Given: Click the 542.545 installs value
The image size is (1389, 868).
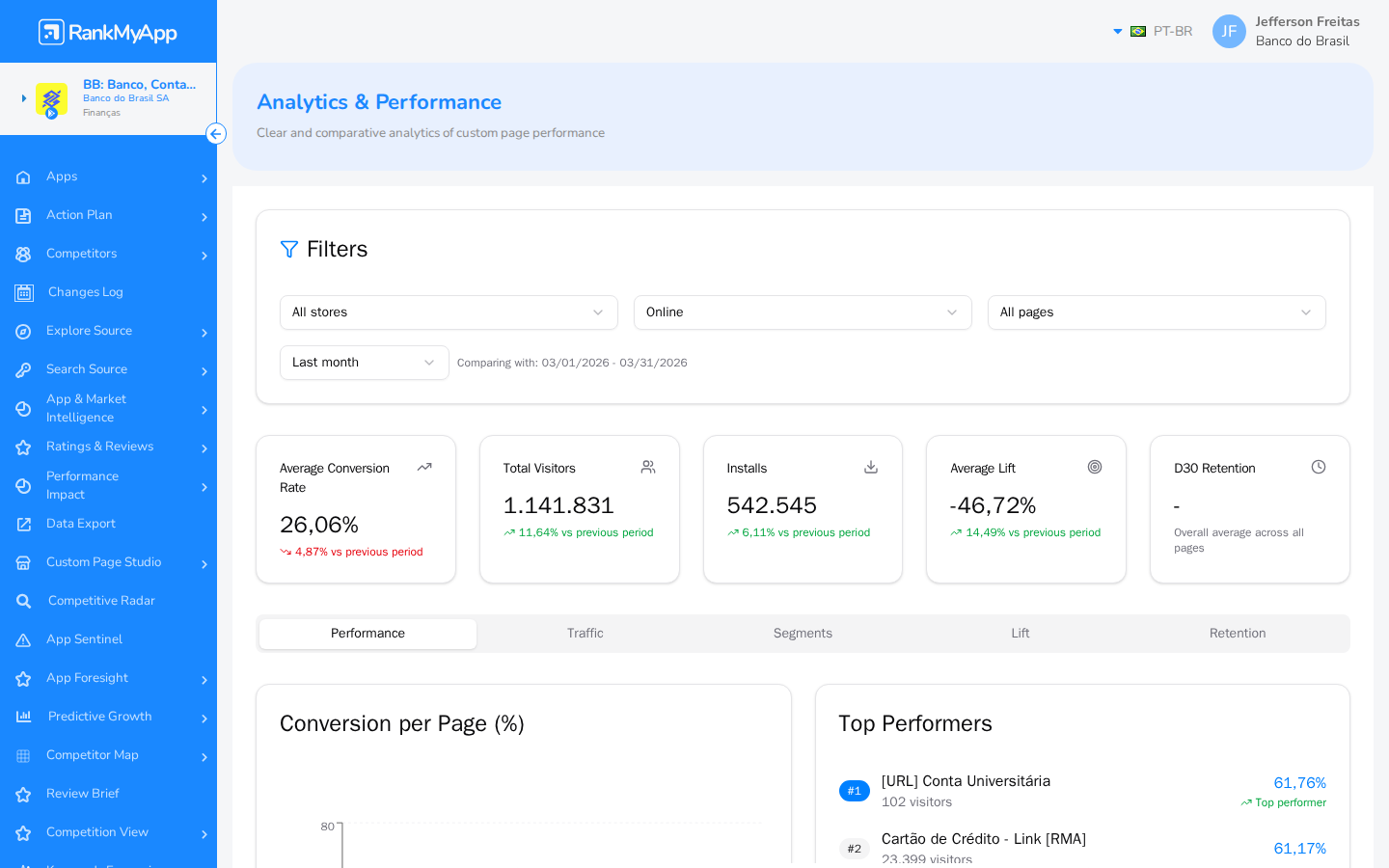Looking at the screenshot, I should 772,505.
